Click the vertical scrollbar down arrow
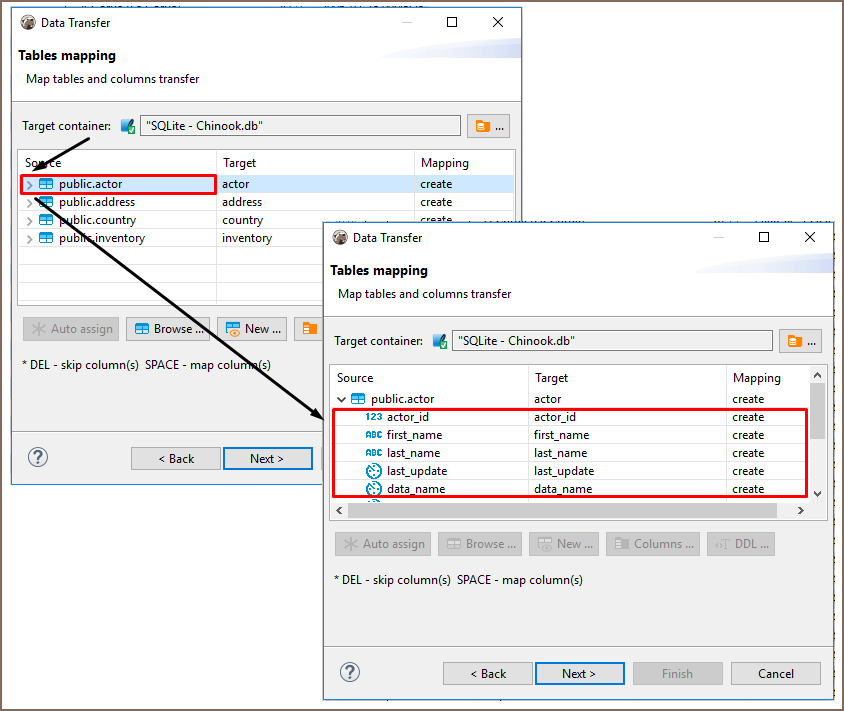Image resolution: width=844 pixels, height=711 pixels. pos(817,493)
